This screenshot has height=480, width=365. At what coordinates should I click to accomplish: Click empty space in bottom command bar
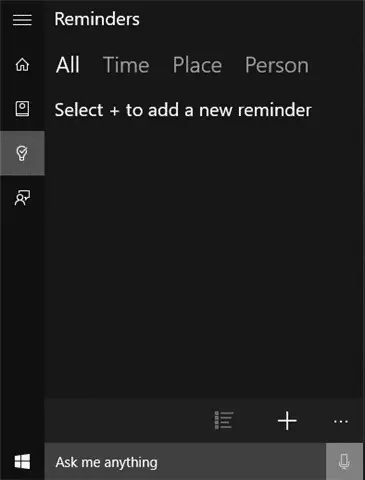click(127, 421)
